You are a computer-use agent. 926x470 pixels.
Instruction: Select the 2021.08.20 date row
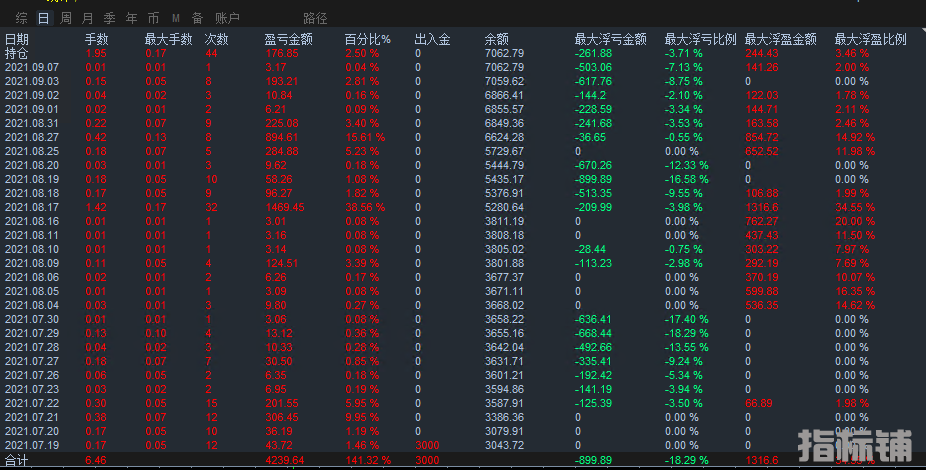click(32, 165)
